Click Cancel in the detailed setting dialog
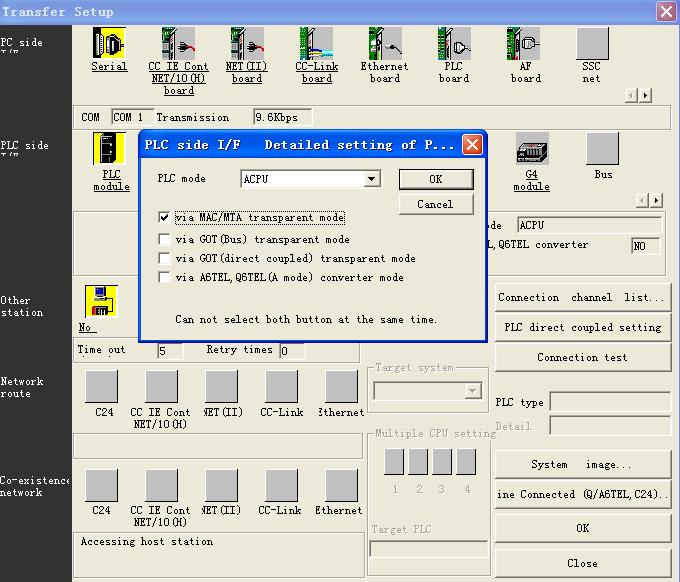Screen dimensions: 680x582 [x=434, y=204]
